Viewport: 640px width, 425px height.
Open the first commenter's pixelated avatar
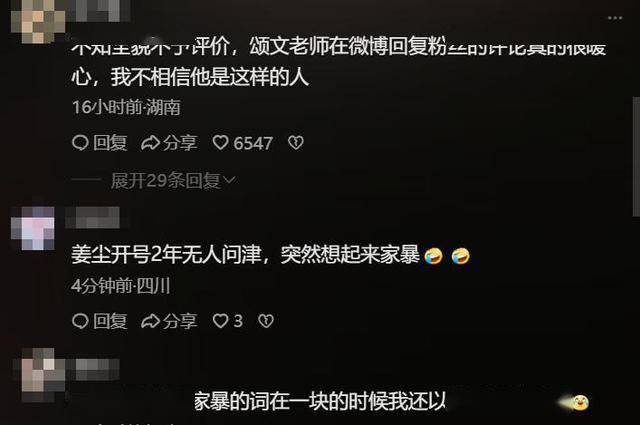pos(38,20)
